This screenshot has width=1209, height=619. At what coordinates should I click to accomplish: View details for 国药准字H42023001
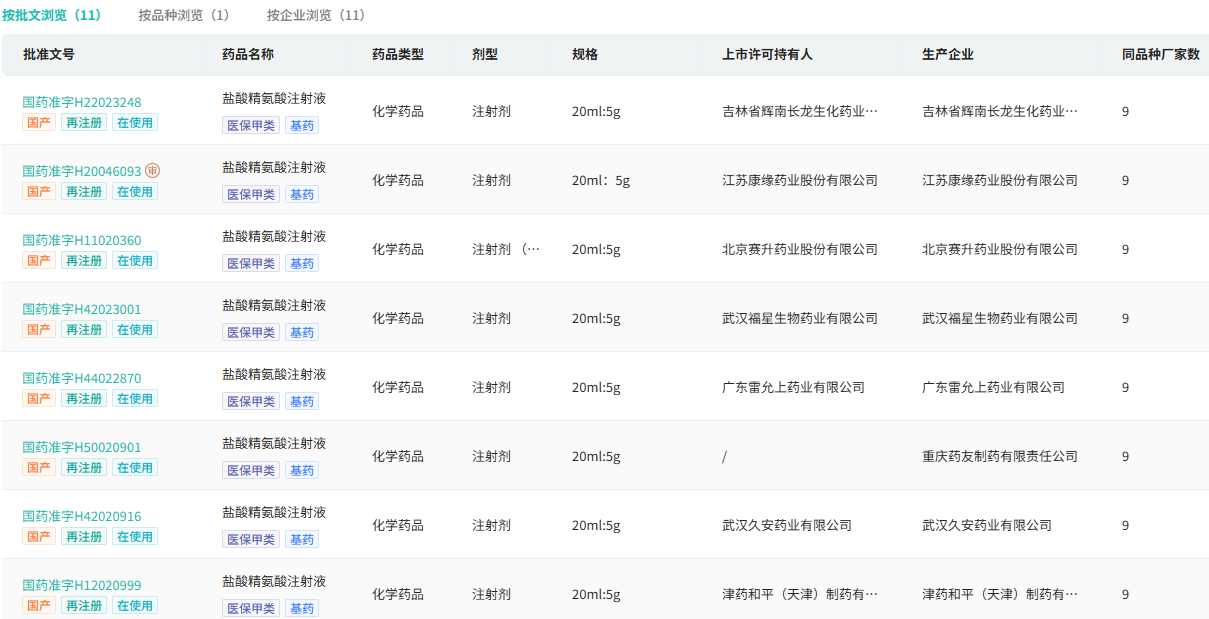[x=82, y=309]
